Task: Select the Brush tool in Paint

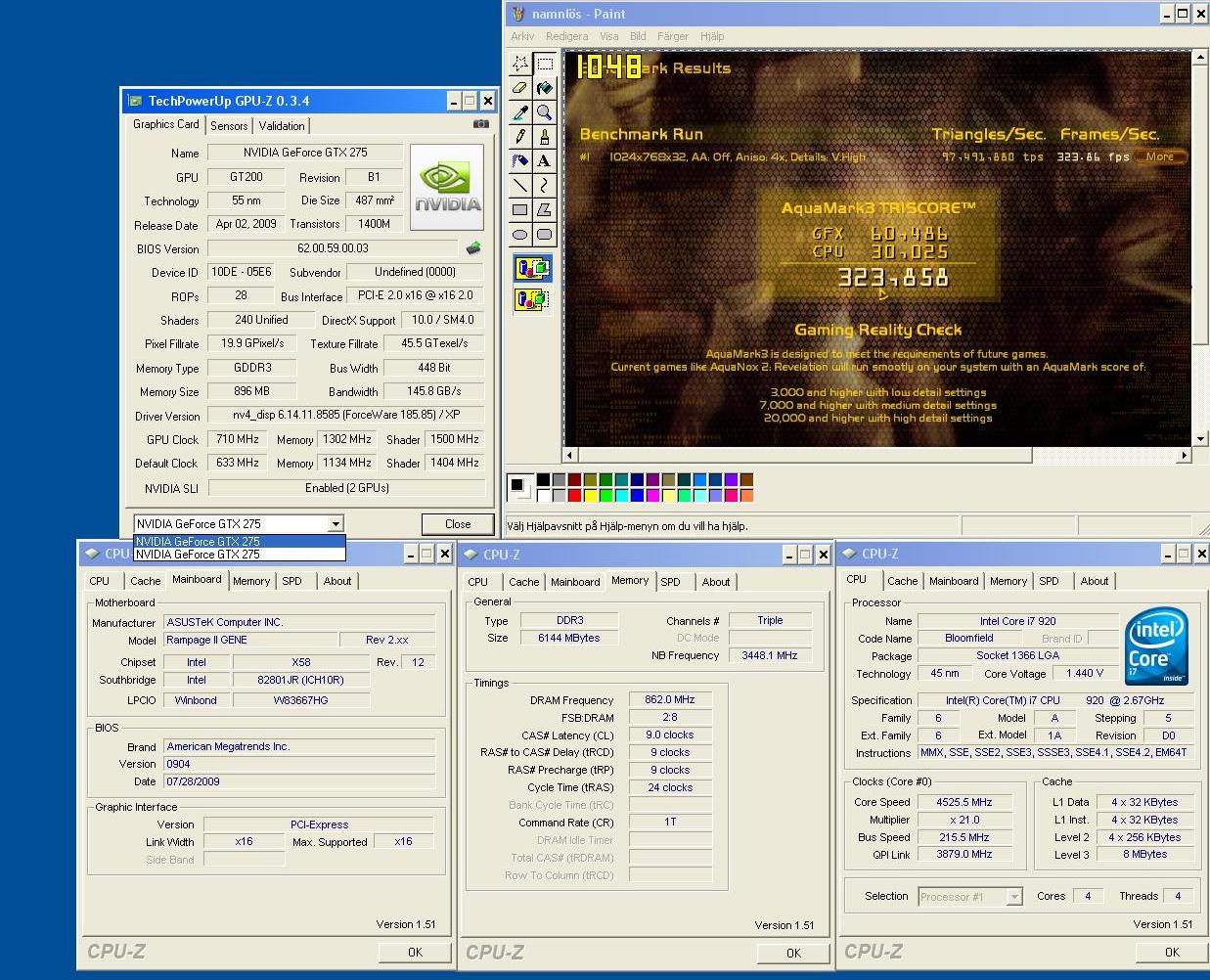Action: pyautogui.click(x=544, y=137)
